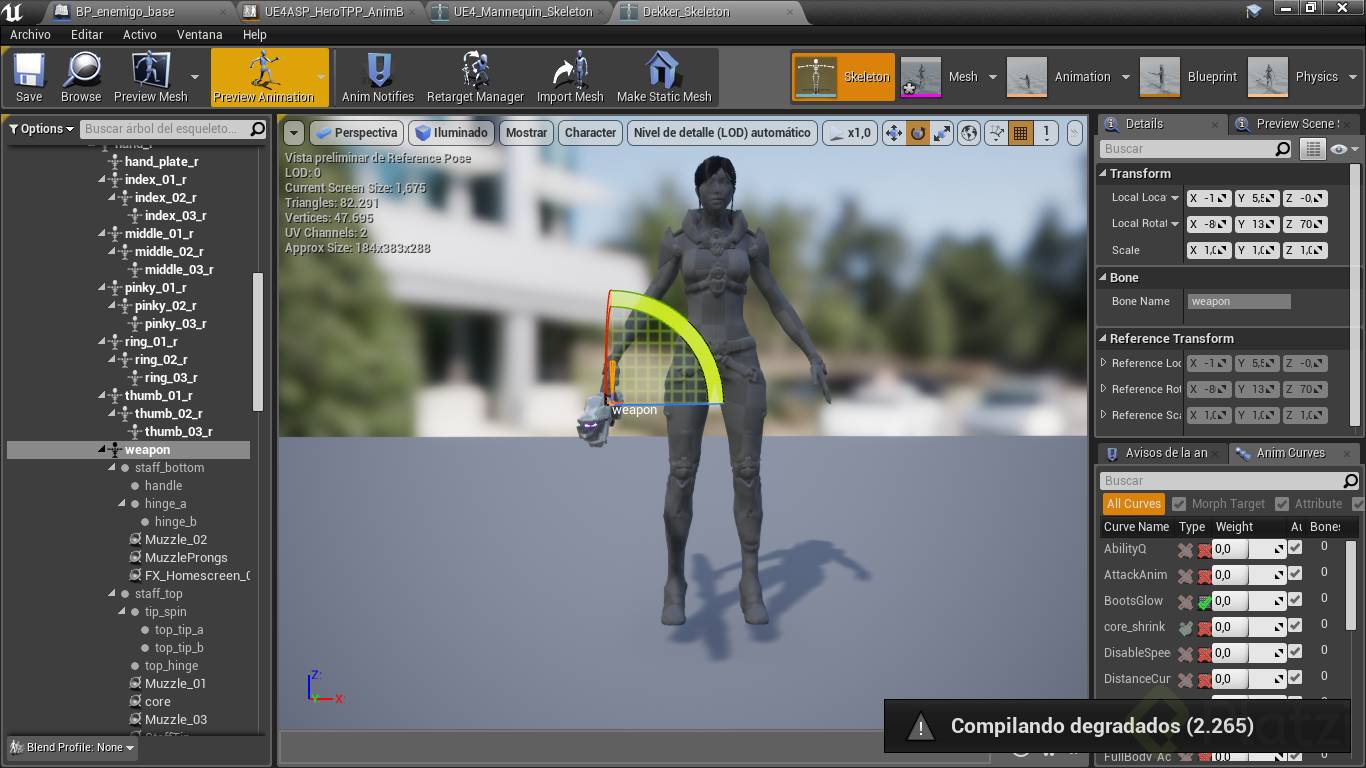Click the surface snapping icon in viewport
Viewport: 1366px width, 768px height.
pos(996,133)
